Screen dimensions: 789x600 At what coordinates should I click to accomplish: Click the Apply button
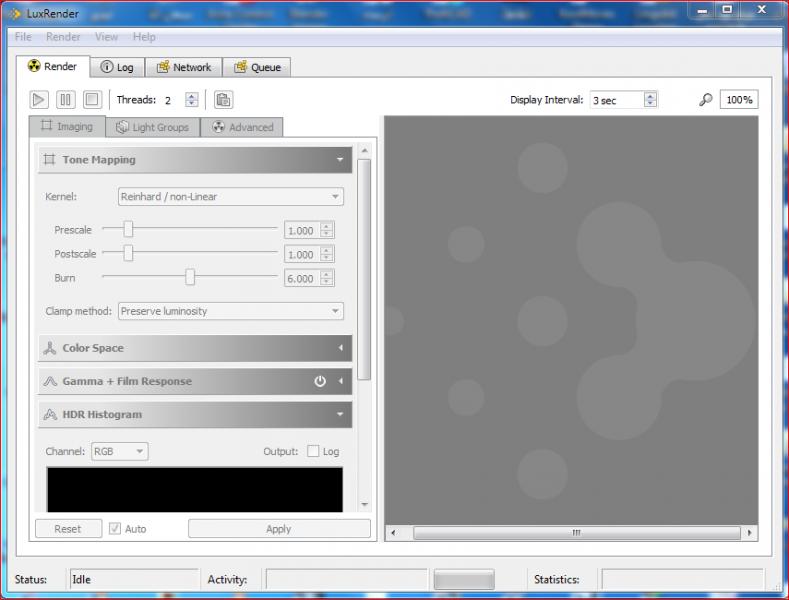(279, 529)
